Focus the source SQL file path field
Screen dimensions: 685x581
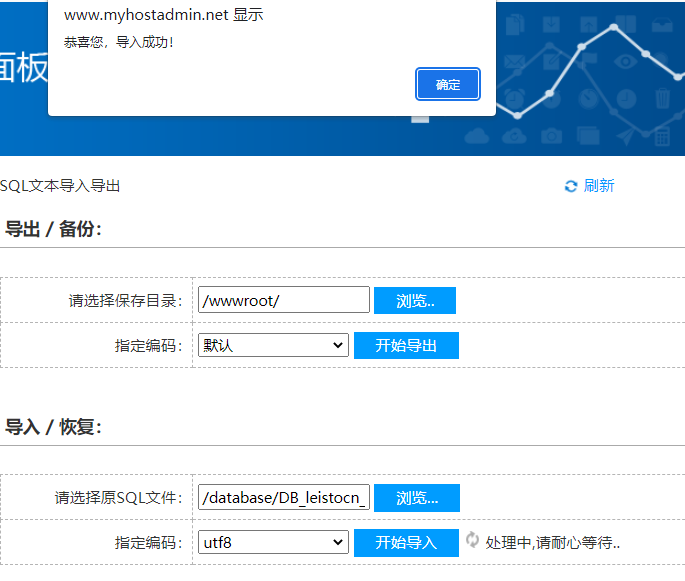[x=284, y=497]
